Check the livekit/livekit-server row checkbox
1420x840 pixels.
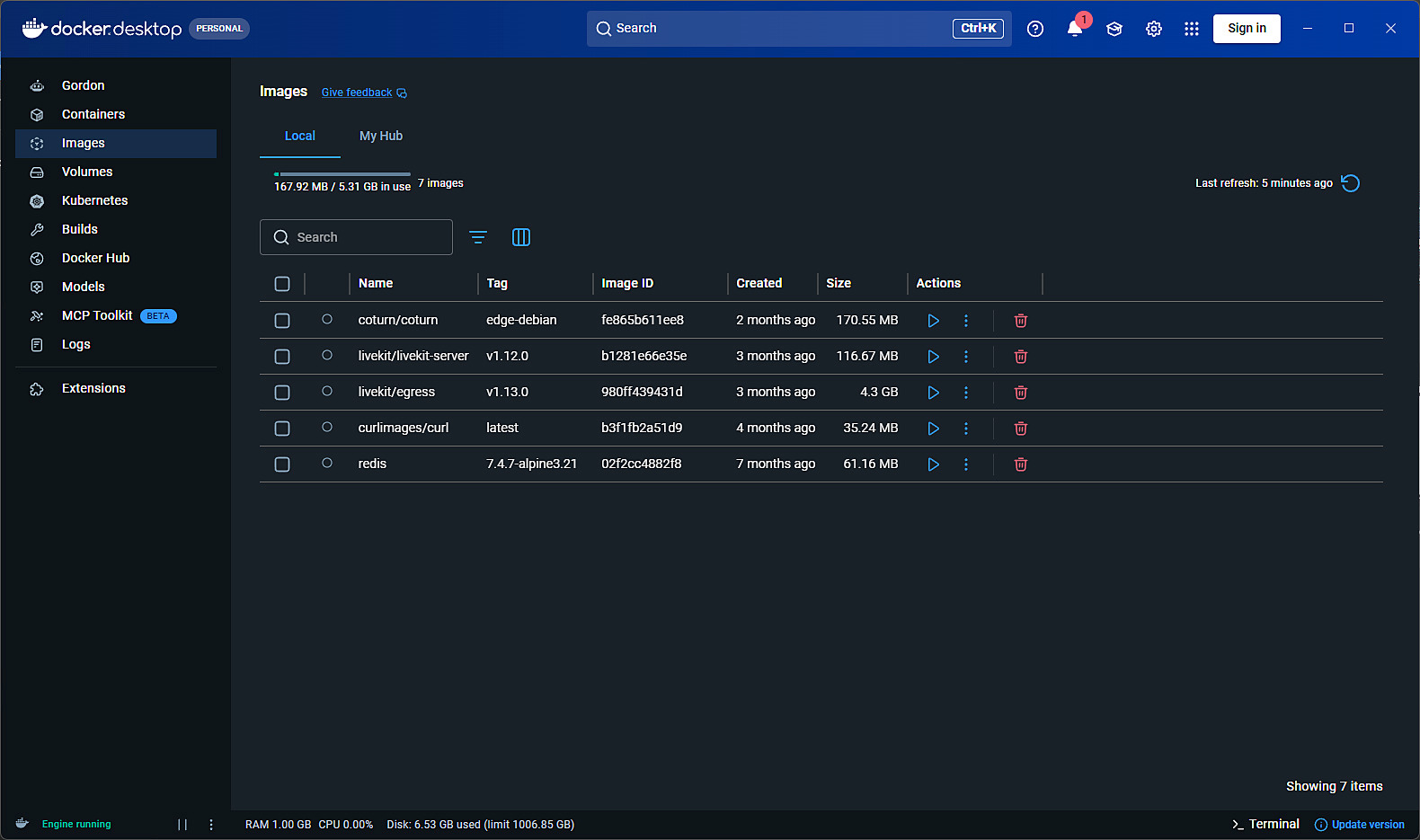tap(282, 357)
